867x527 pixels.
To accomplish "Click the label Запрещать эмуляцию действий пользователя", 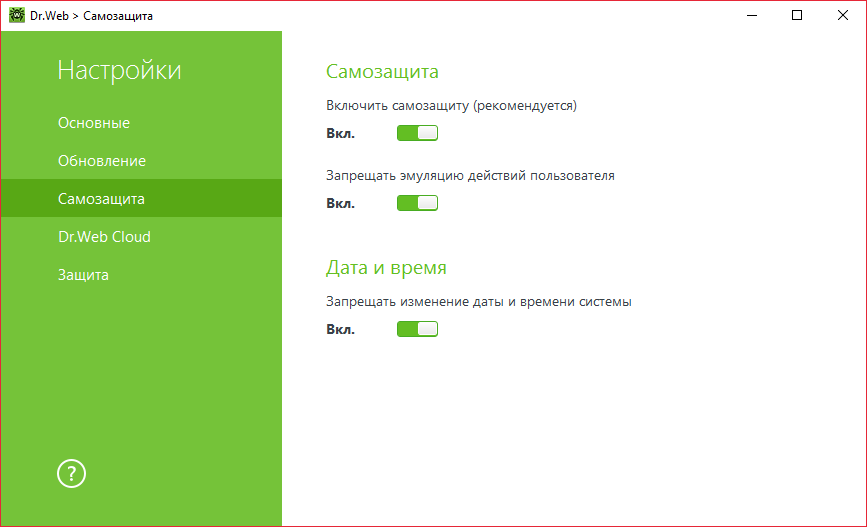I will point(470,176).
